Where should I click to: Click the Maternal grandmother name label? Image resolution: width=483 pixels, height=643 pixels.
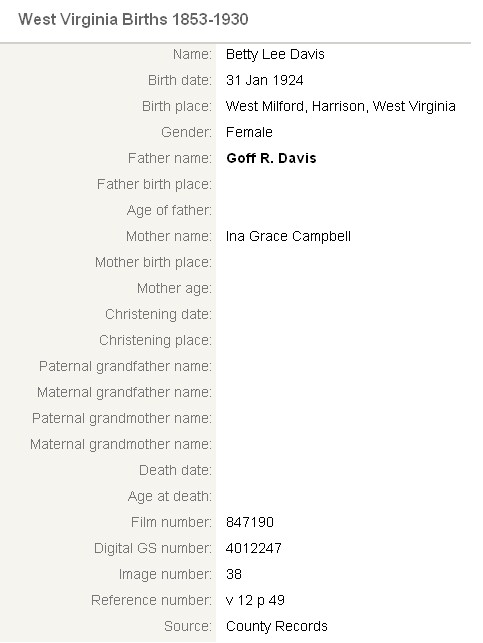tap(121, 445)
